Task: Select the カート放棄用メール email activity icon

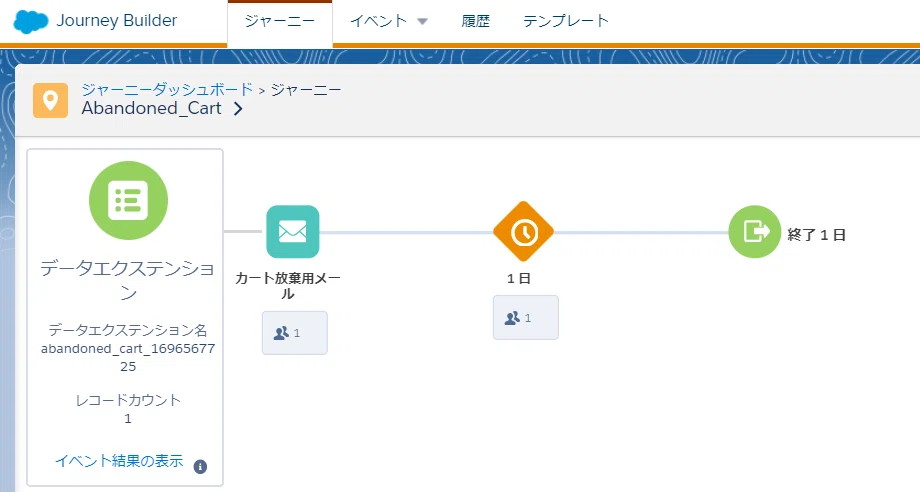Action: click(293, 232)
